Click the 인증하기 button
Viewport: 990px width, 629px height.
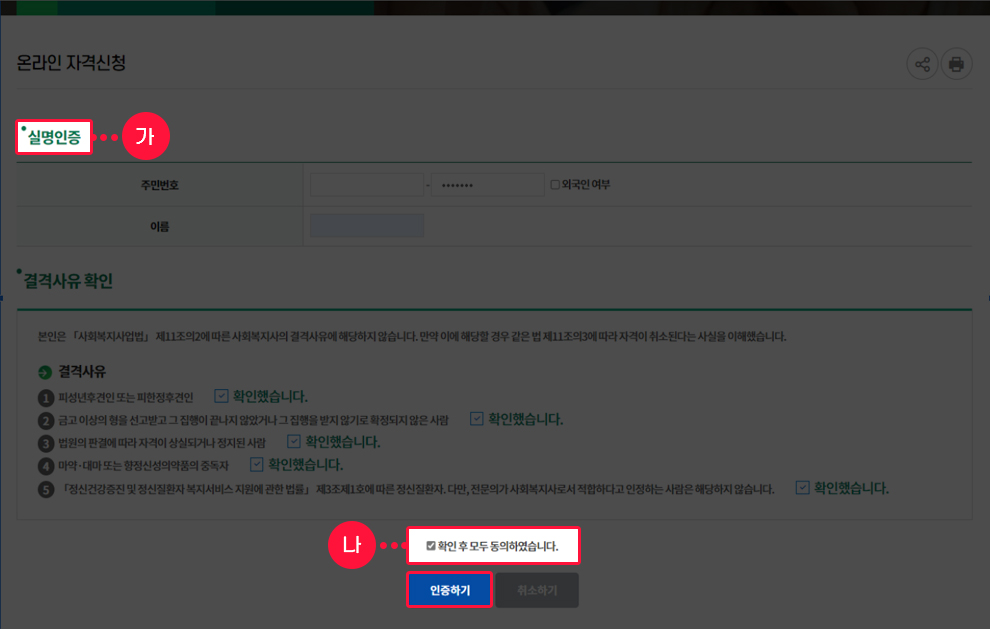[449, 590]
